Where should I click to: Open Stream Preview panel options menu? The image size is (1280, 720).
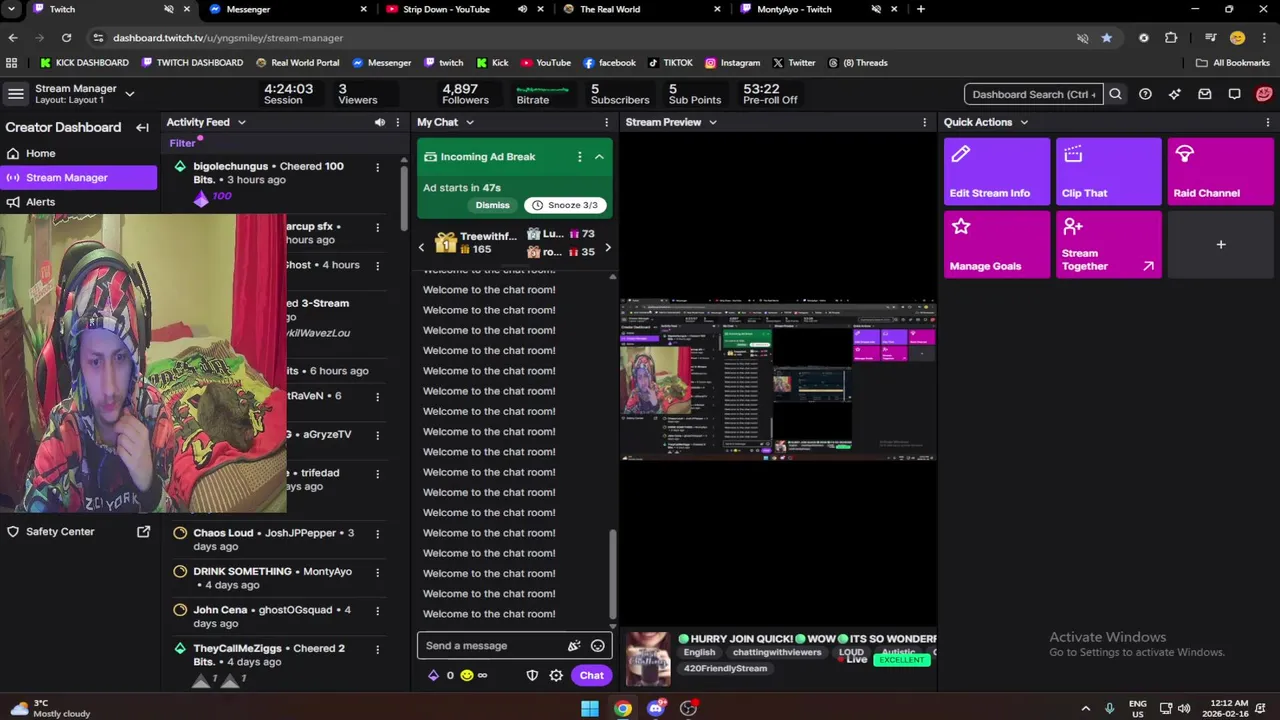pyautogui.click(x=924, y=122)
